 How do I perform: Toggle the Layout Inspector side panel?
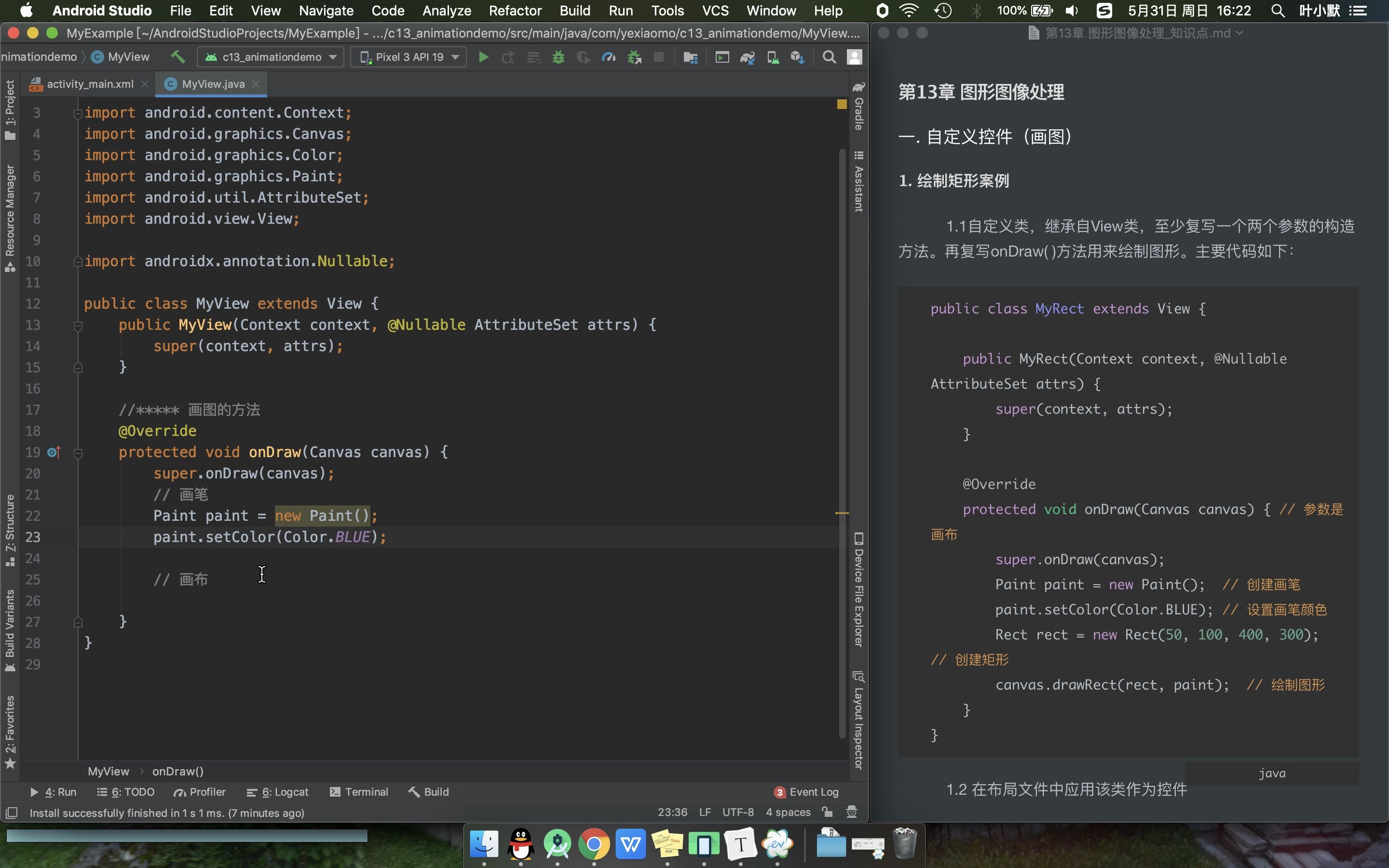pyautogui.click(x=858, y=720)
